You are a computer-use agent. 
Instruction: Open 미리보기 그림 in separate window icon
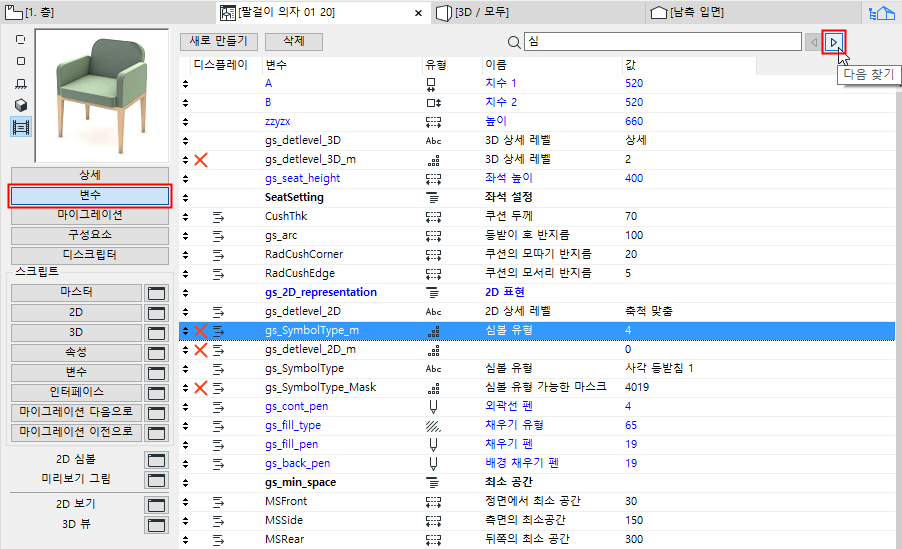(x=156, y=480)
